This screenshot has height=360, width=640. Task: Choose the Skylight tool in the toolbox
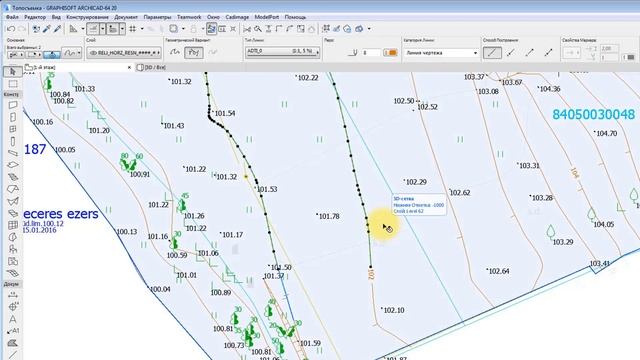click(x=13, y=213)
